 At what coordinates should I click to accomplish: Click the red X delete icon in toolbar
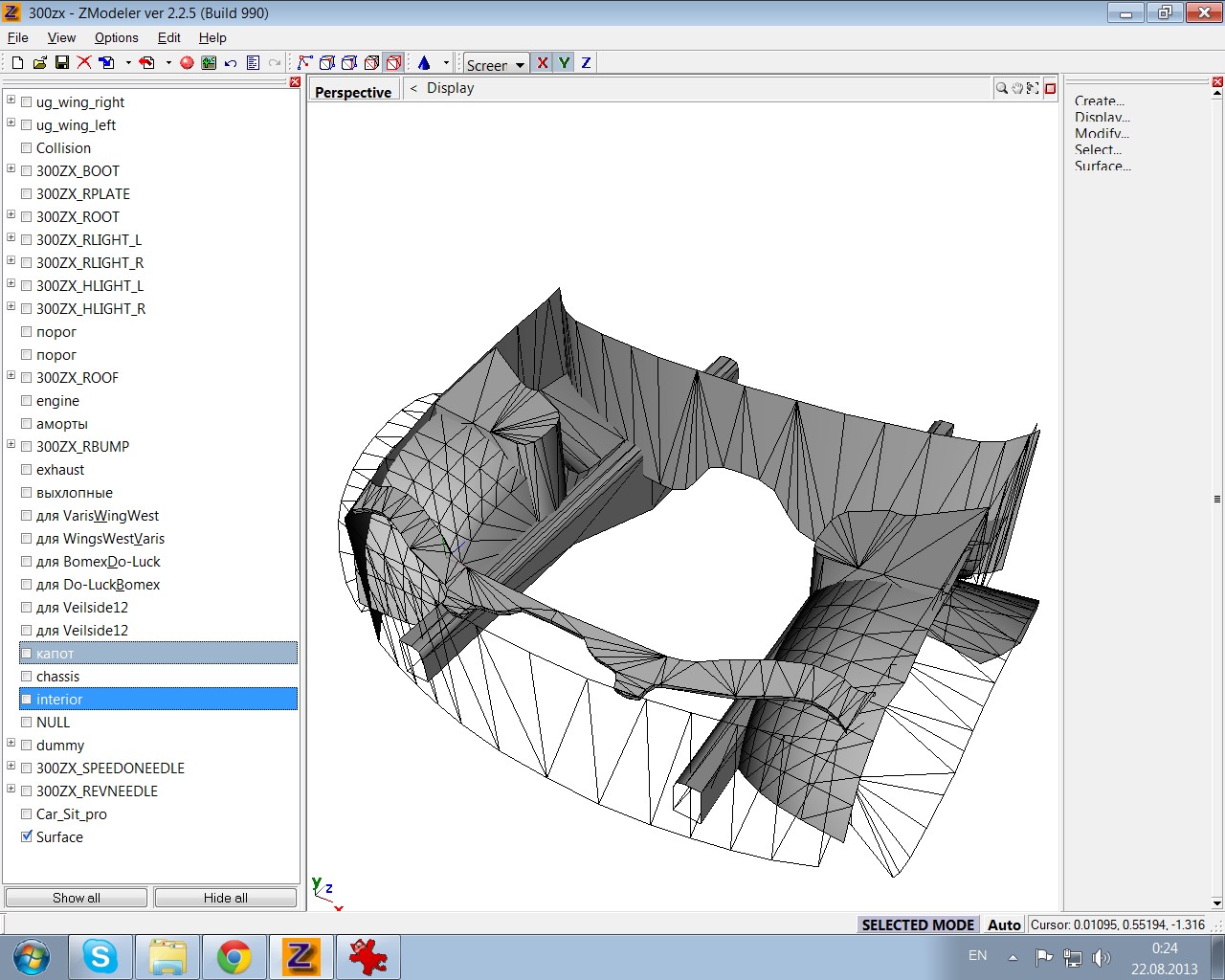pos(84,63)
